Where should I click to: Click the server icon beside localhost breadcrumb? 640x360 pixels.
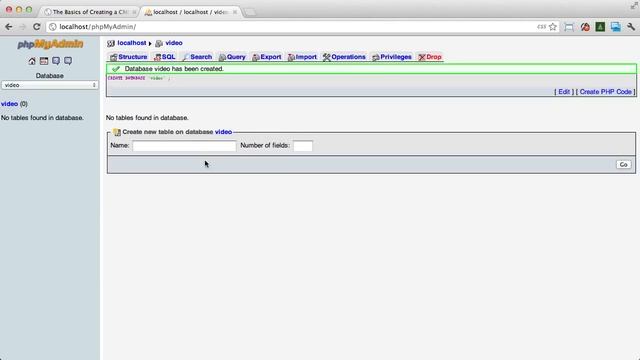[111, 43]
